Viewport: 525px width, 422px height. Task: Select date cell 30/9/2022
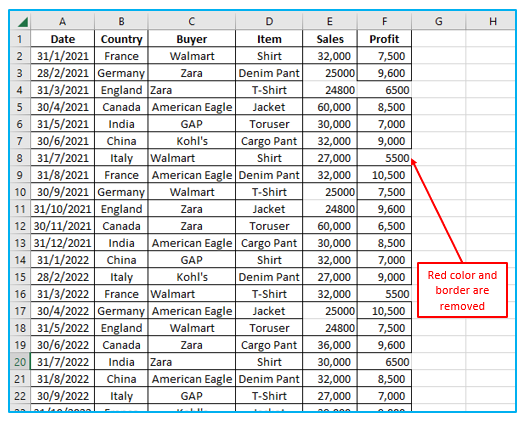click(63, 396)
